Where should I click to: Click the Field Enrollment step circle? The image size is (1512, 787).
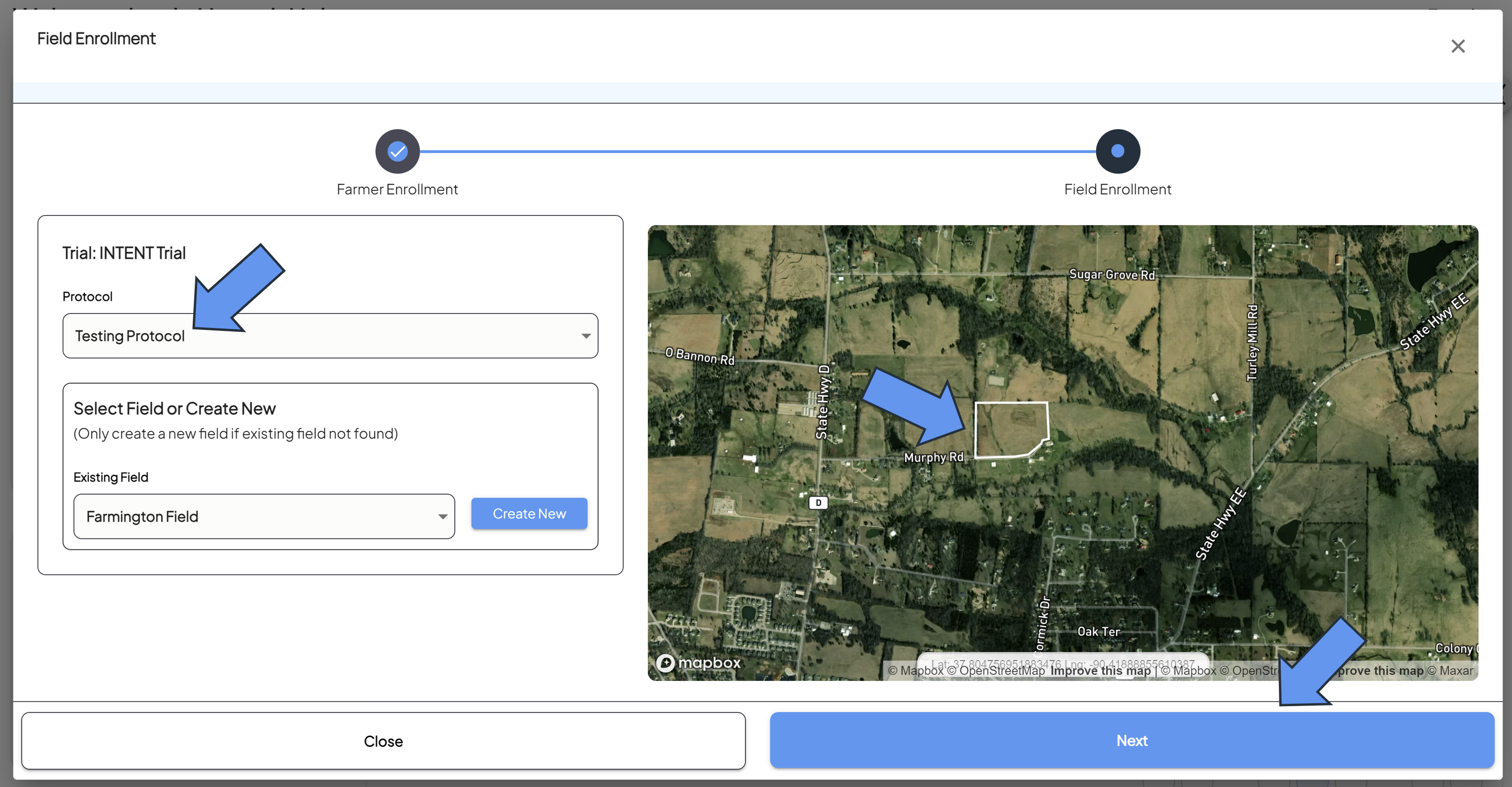click(x=1118, y=151)
